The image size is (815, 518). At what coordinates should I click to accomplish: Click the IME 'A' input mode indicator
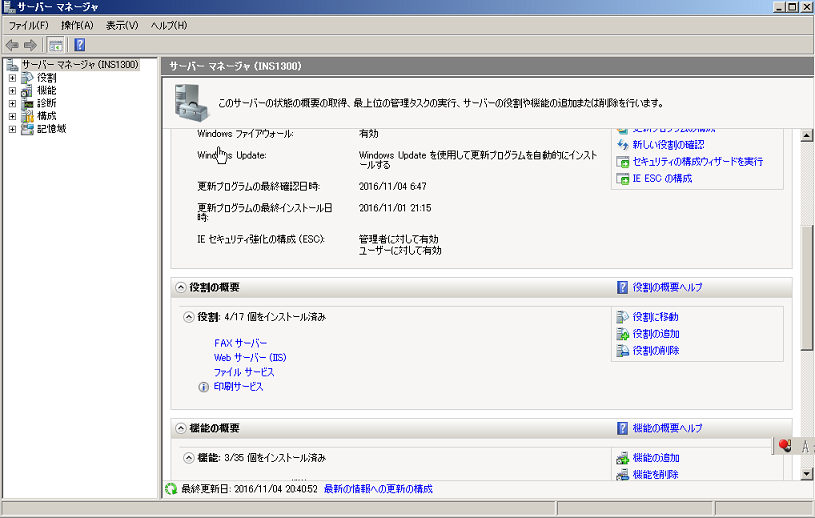(x=805, y=446)
